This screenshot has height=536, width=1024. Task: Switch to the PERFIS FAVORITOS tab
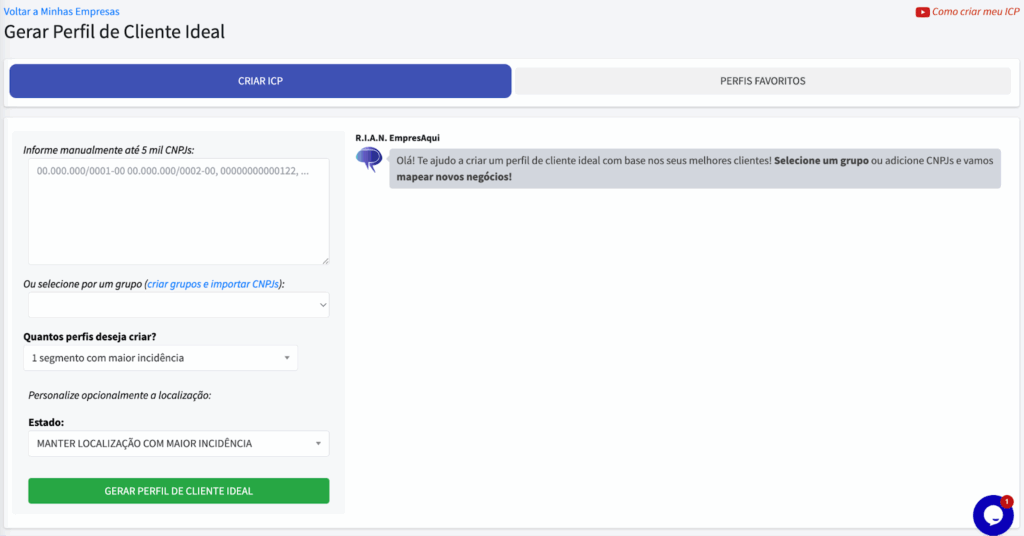coord(762,81)
